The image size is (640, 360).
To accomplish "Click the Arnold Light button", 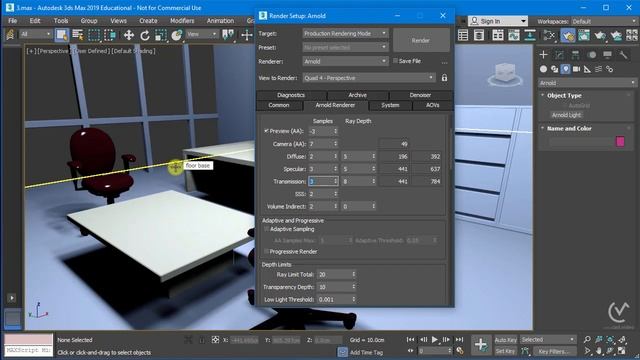I will click(x=567, y=115).
